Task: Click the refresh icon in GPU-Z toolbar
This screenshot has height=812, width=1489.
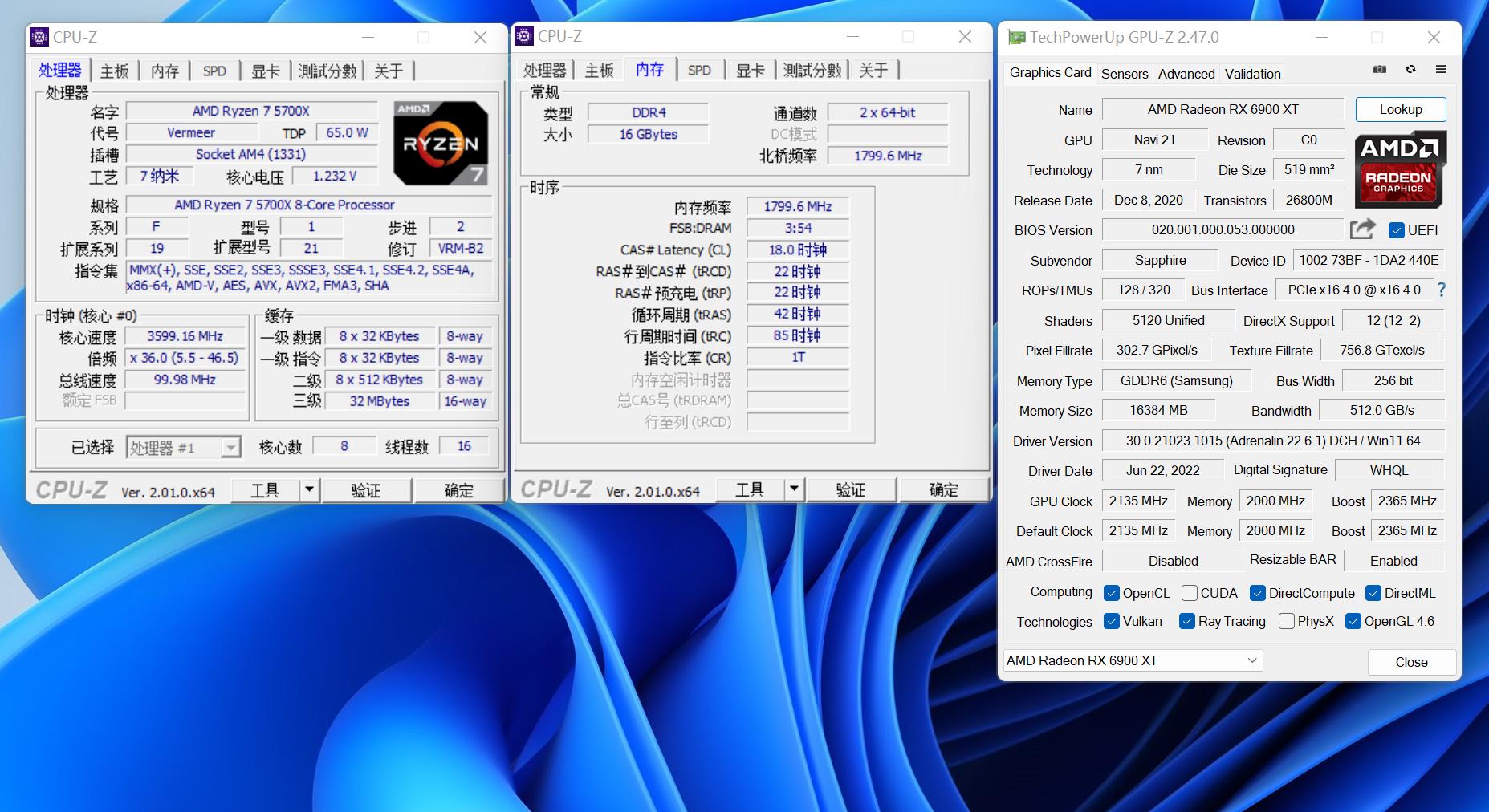Action: [1410, 70]
